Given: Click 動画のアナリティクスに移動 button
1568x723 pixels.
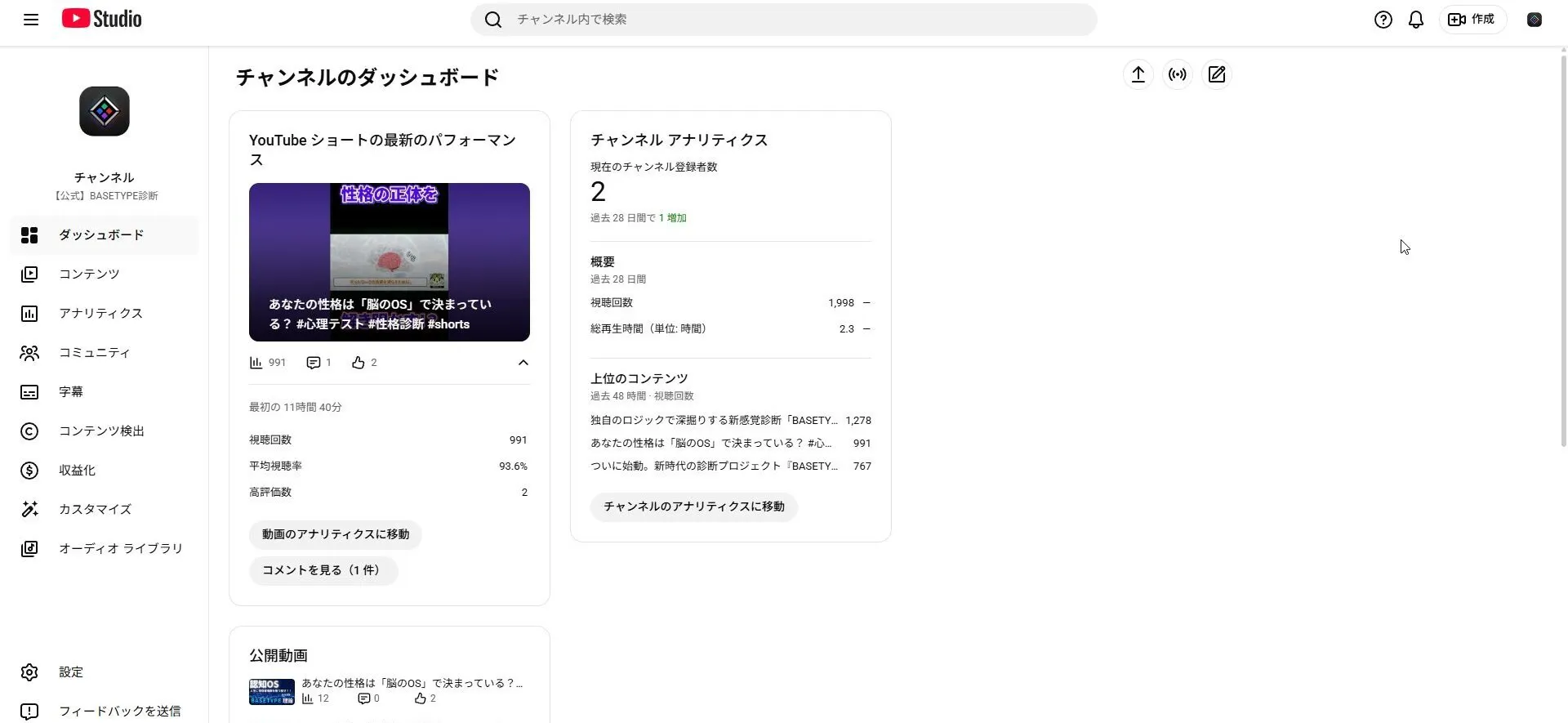Looking at the screenshot, I should pyautogui.click(x=335, y=534).
